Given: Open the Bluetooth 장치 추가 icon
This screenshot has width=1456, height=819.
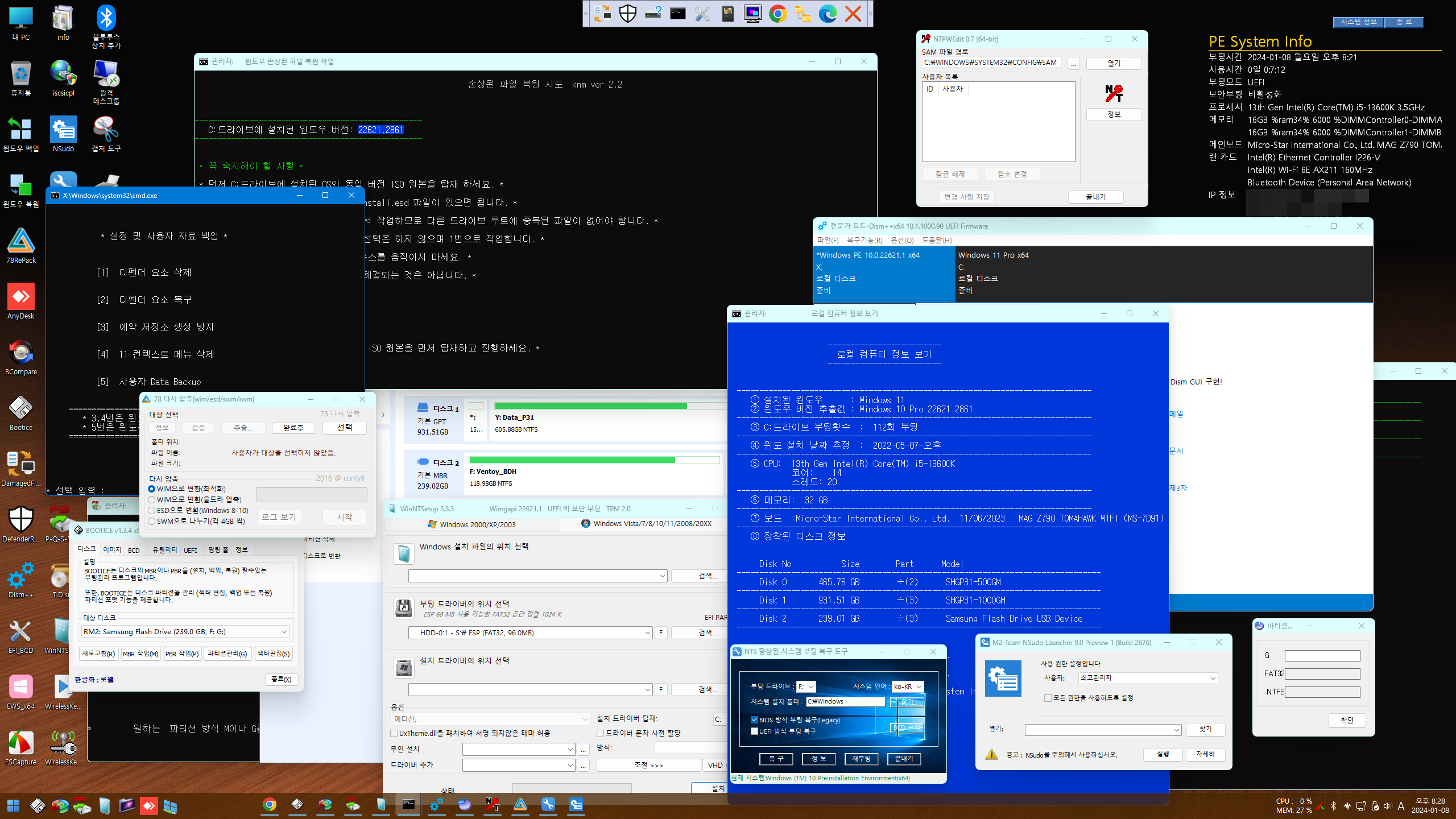Looking at the screenshot, I should [x=106, y=27].
